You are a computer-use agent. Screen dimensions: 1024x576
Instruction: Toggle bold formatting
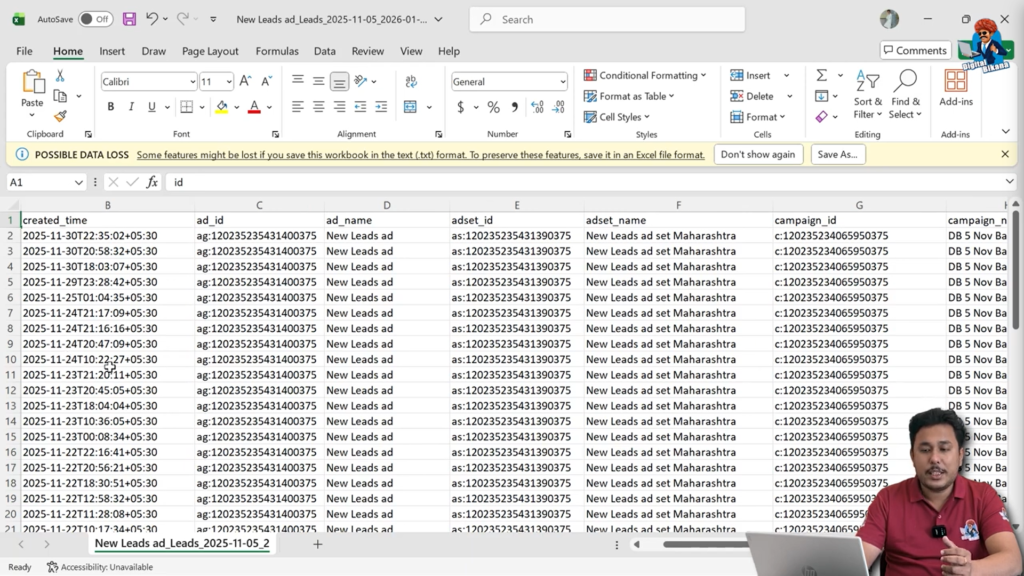111,105
